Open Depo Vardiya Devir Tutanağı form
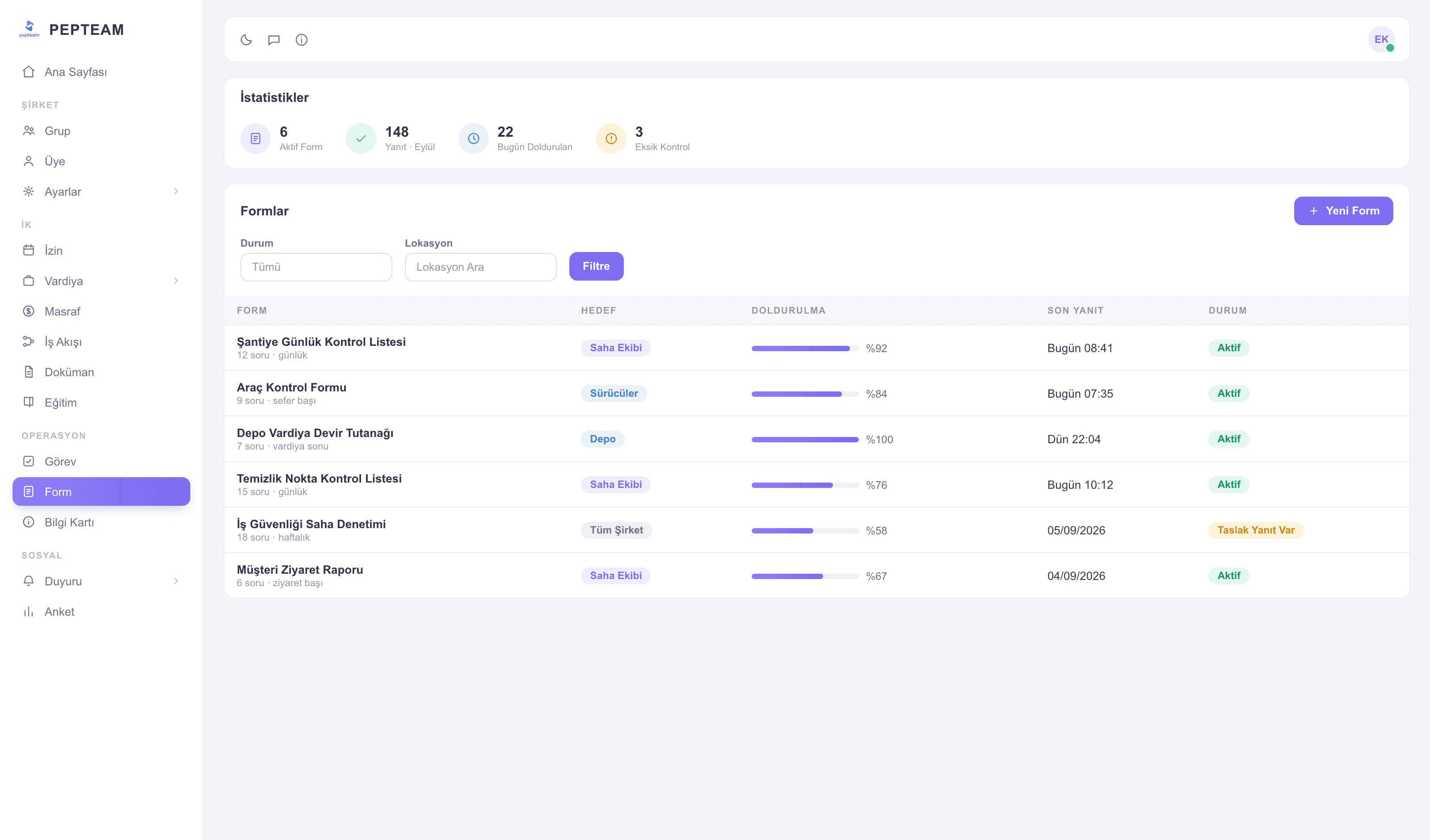The height and width of the screenshot is (840, 1430). (315, 433)
